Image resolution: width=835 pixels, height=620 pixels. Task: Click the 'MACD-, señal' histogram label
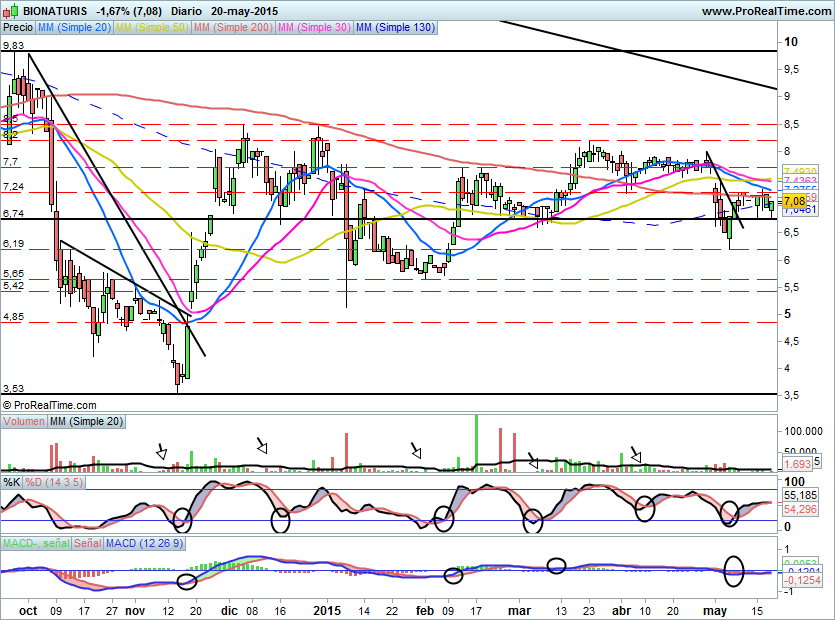36,543
